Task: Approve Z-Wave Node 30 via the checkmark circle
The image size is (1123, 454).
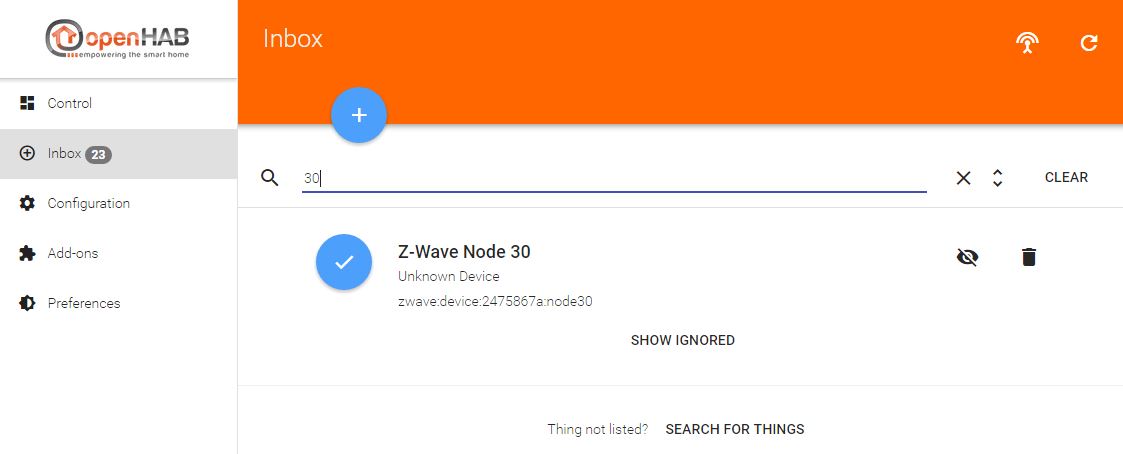Action: pyautogui.click(x=344, y=262)
